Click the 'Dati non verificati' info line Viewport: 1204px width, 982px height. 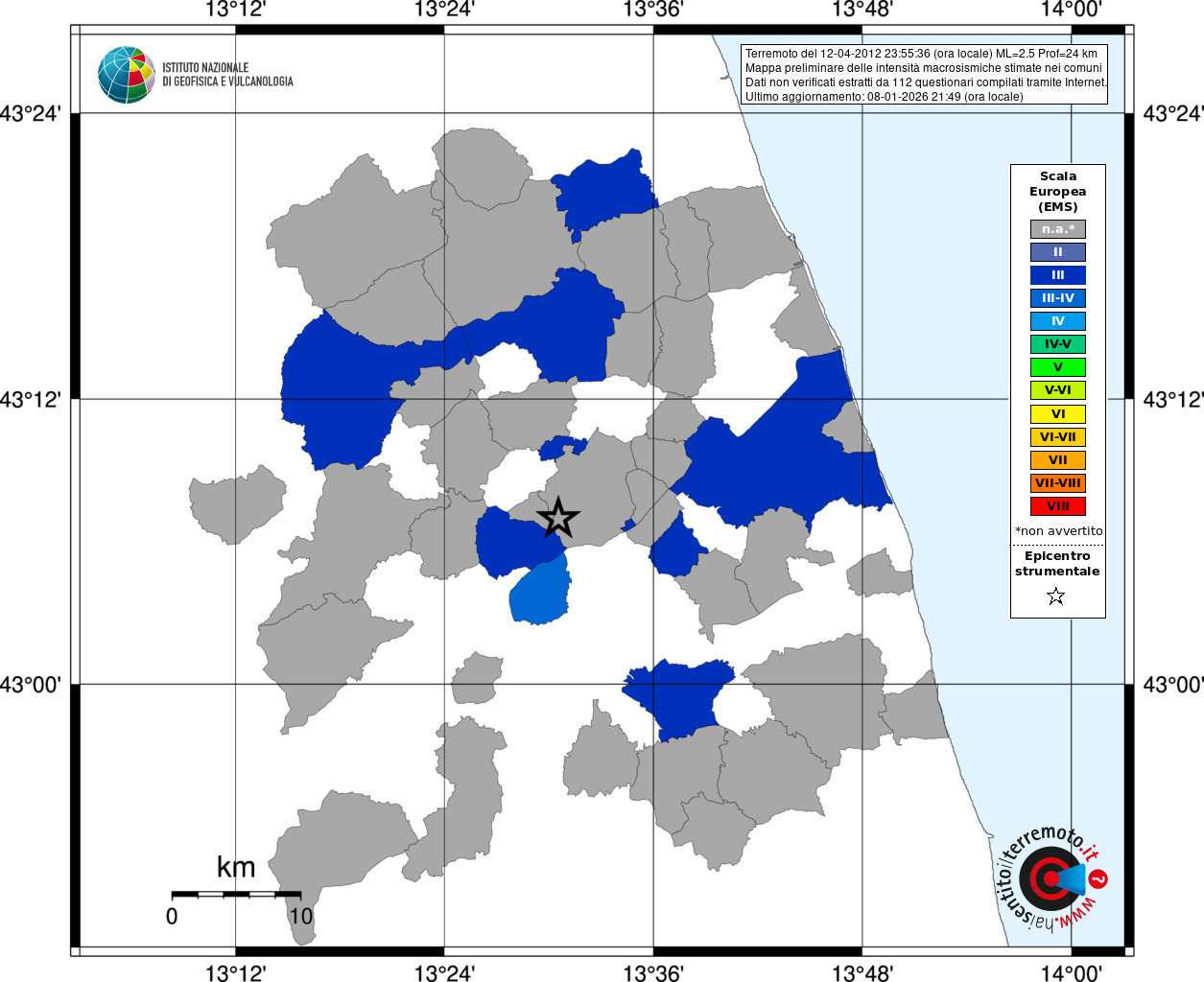pos(927,82)
